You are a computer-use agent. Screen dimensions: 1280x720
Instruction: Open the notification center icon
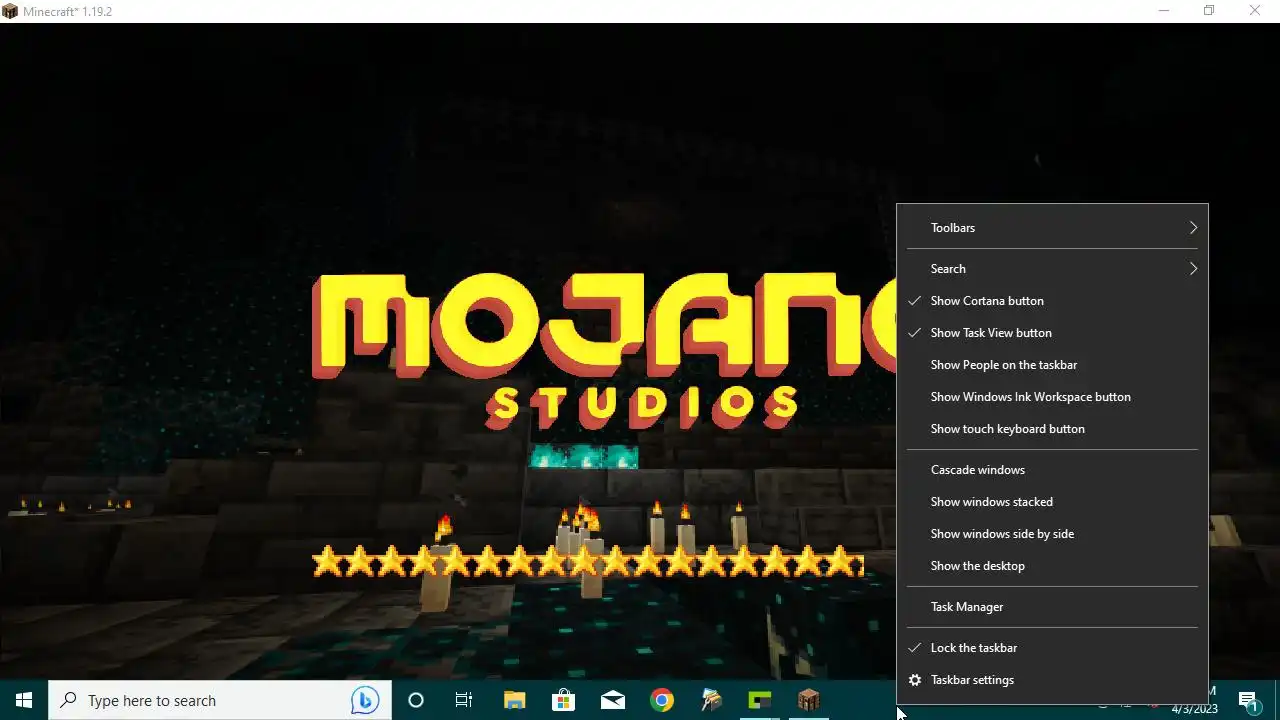pos(1248,700)
